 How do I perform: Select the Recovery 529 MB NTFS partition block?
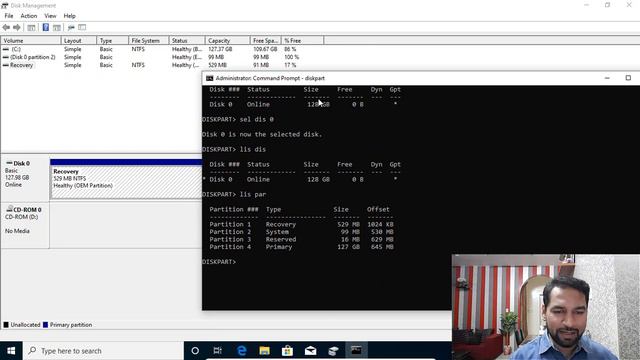tap(126, 180)
